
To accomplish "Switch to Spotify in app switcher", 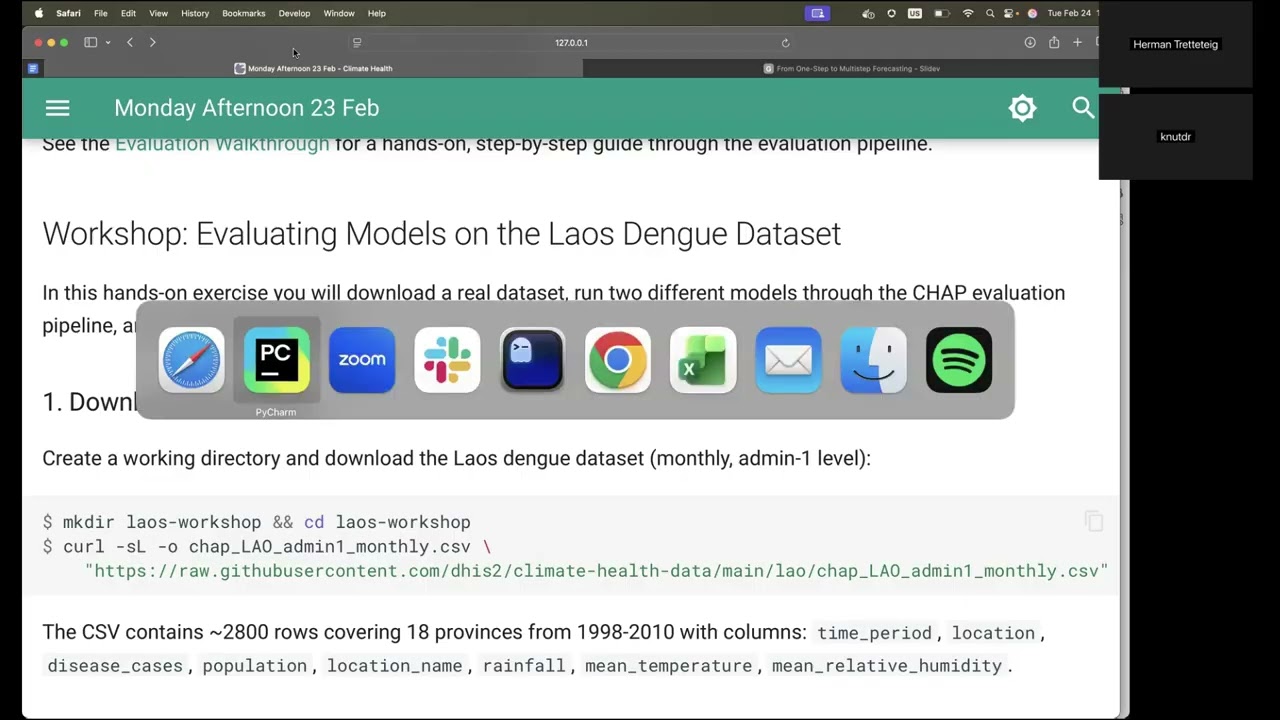I will pyautogui.click(x=959, y=360).
